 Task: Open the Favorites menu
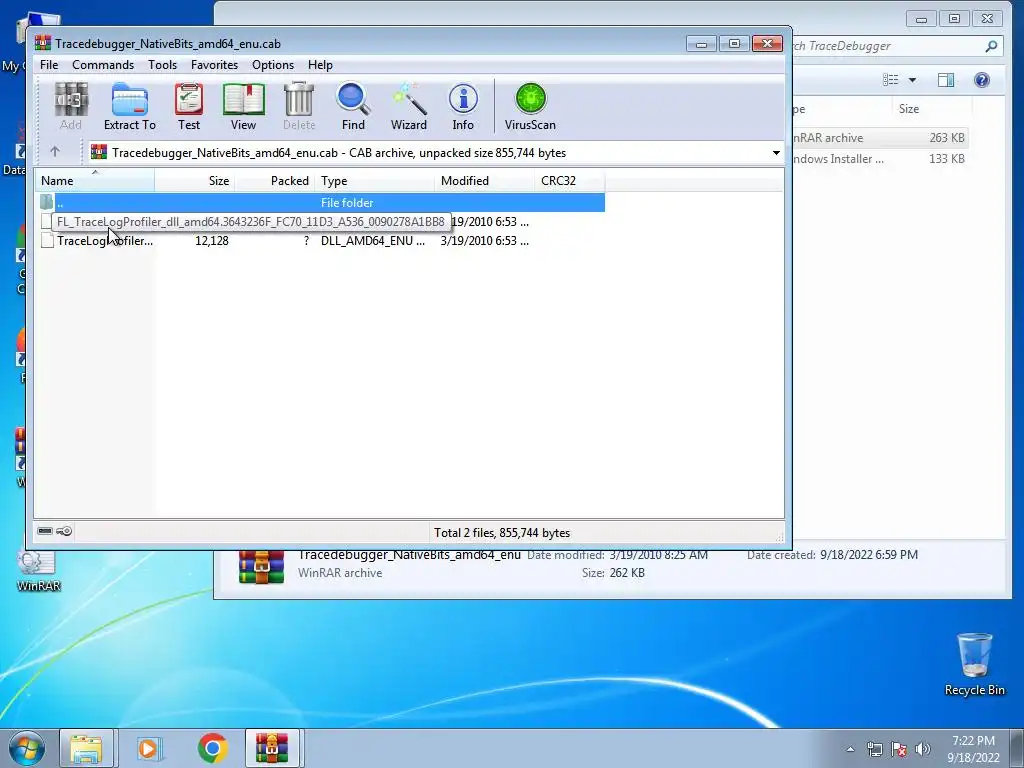coord(214,65)
